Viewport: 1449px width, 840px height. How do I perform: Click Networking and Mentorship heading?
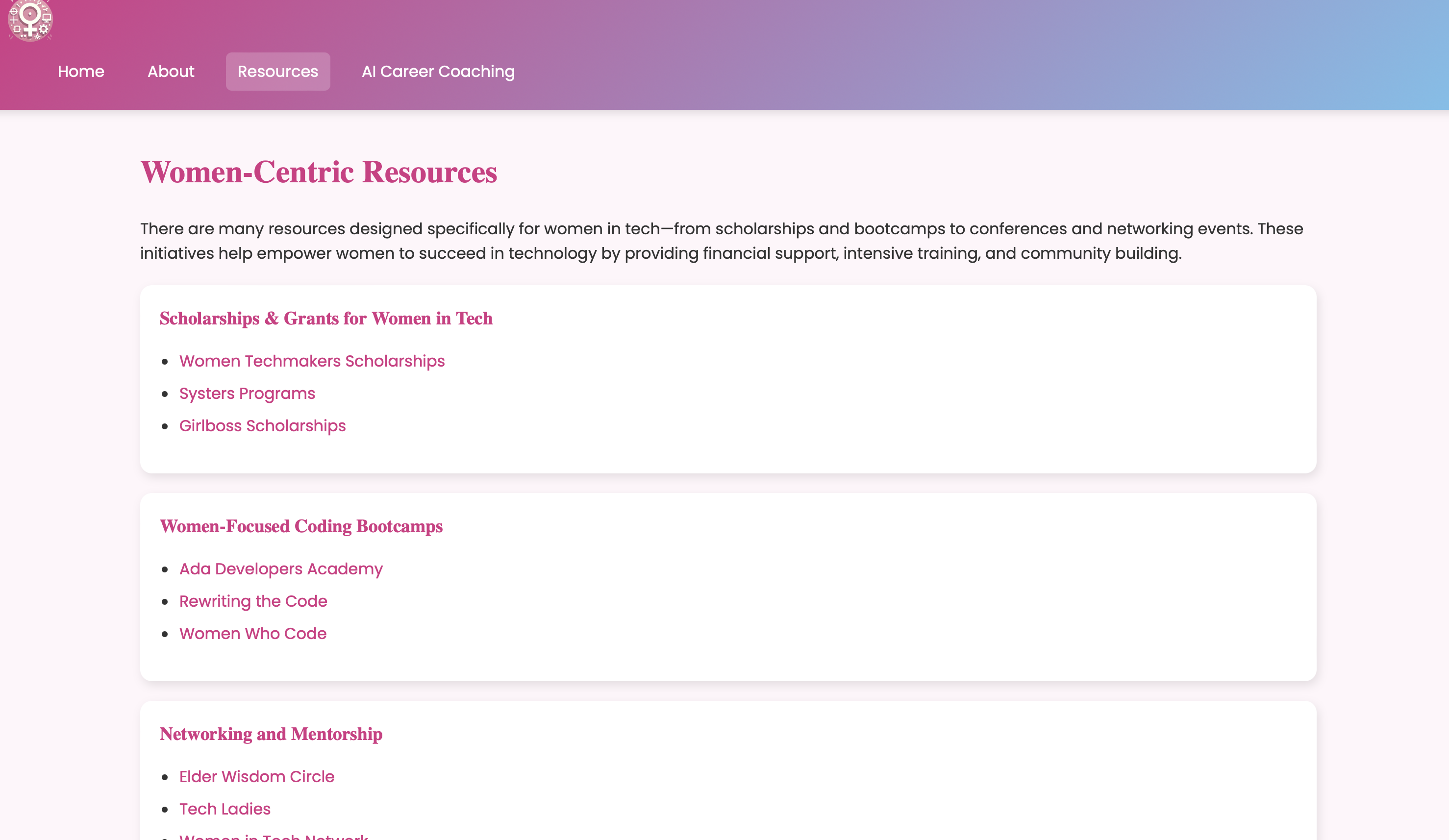tap(271, 734)
